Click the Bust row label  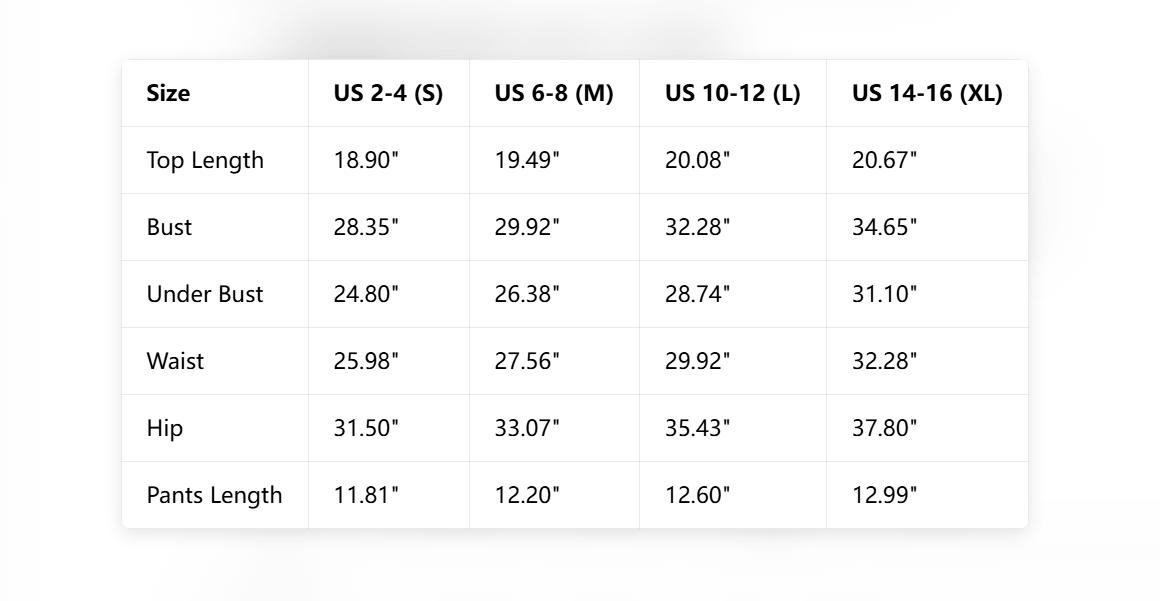(169, 227)
